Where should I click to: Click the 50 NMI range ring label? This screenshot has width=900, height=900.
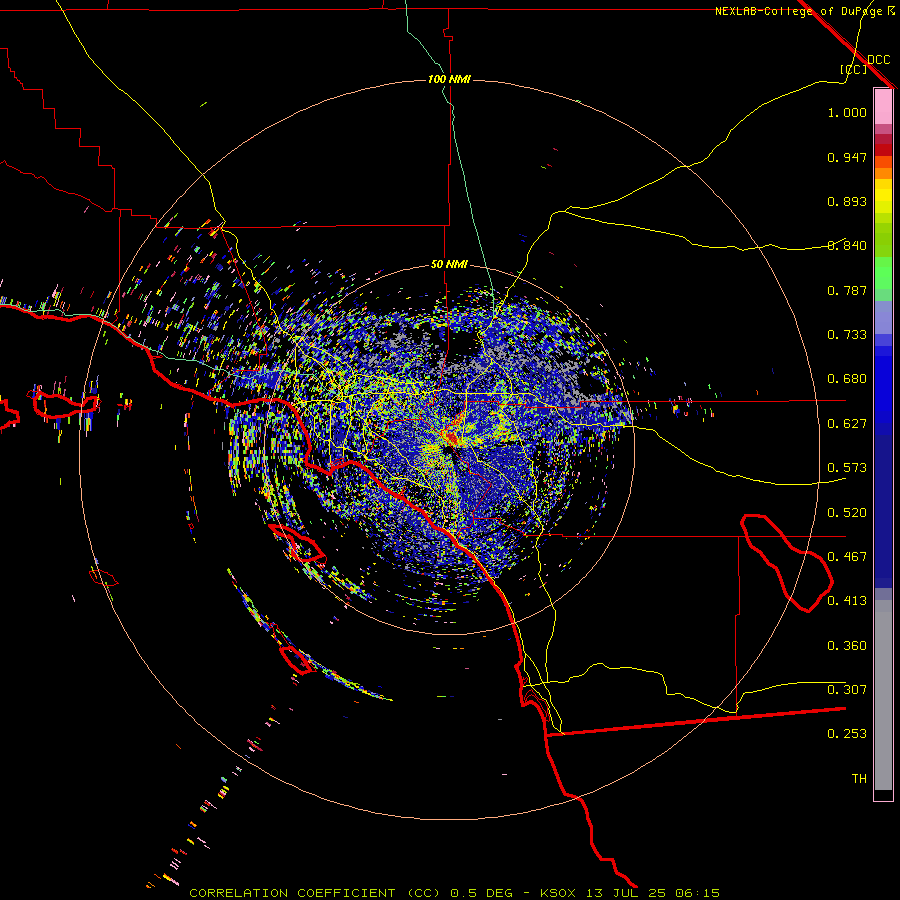[449, 264]
